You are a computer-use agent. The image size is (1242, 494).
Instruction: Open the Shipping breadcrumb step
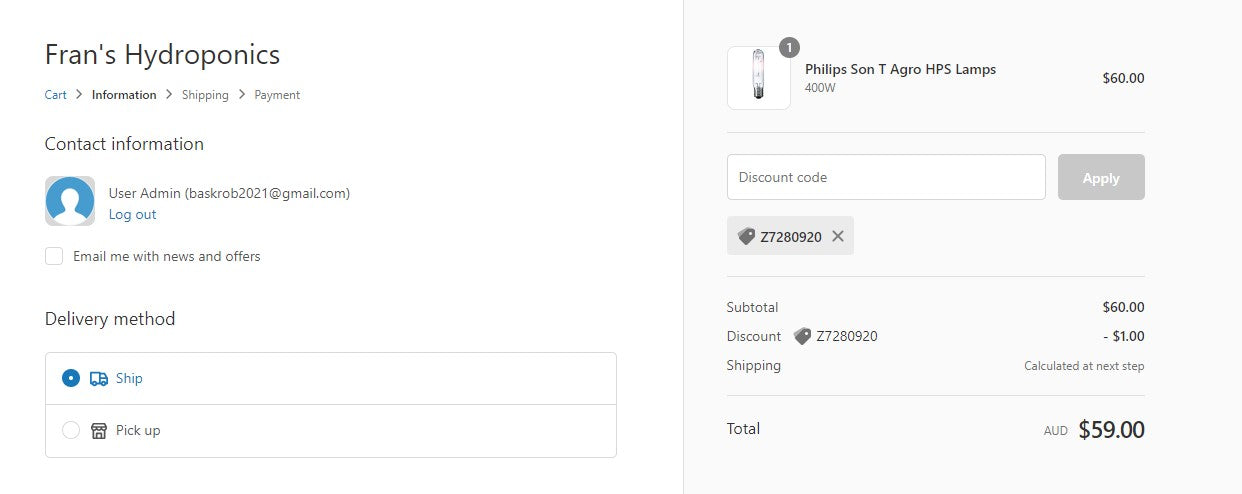click(x=205, y=95)
